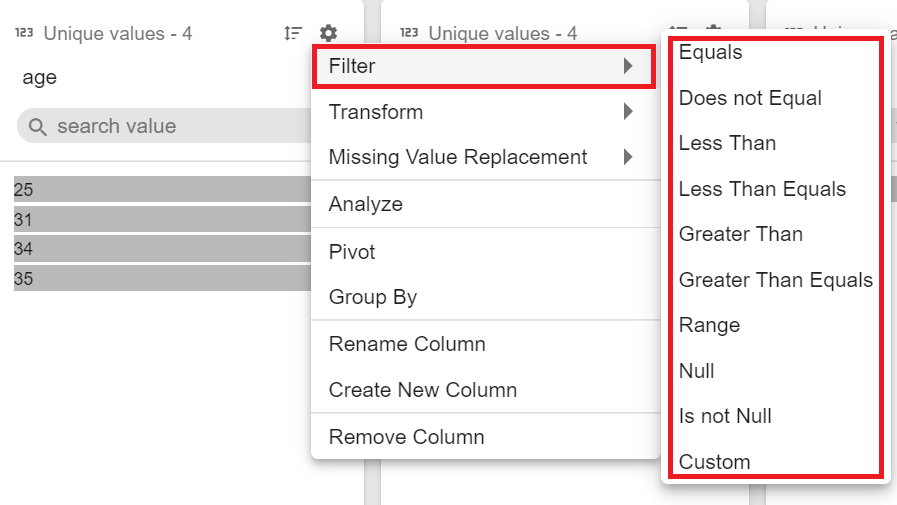Click Rename Column

coord(407,344)
